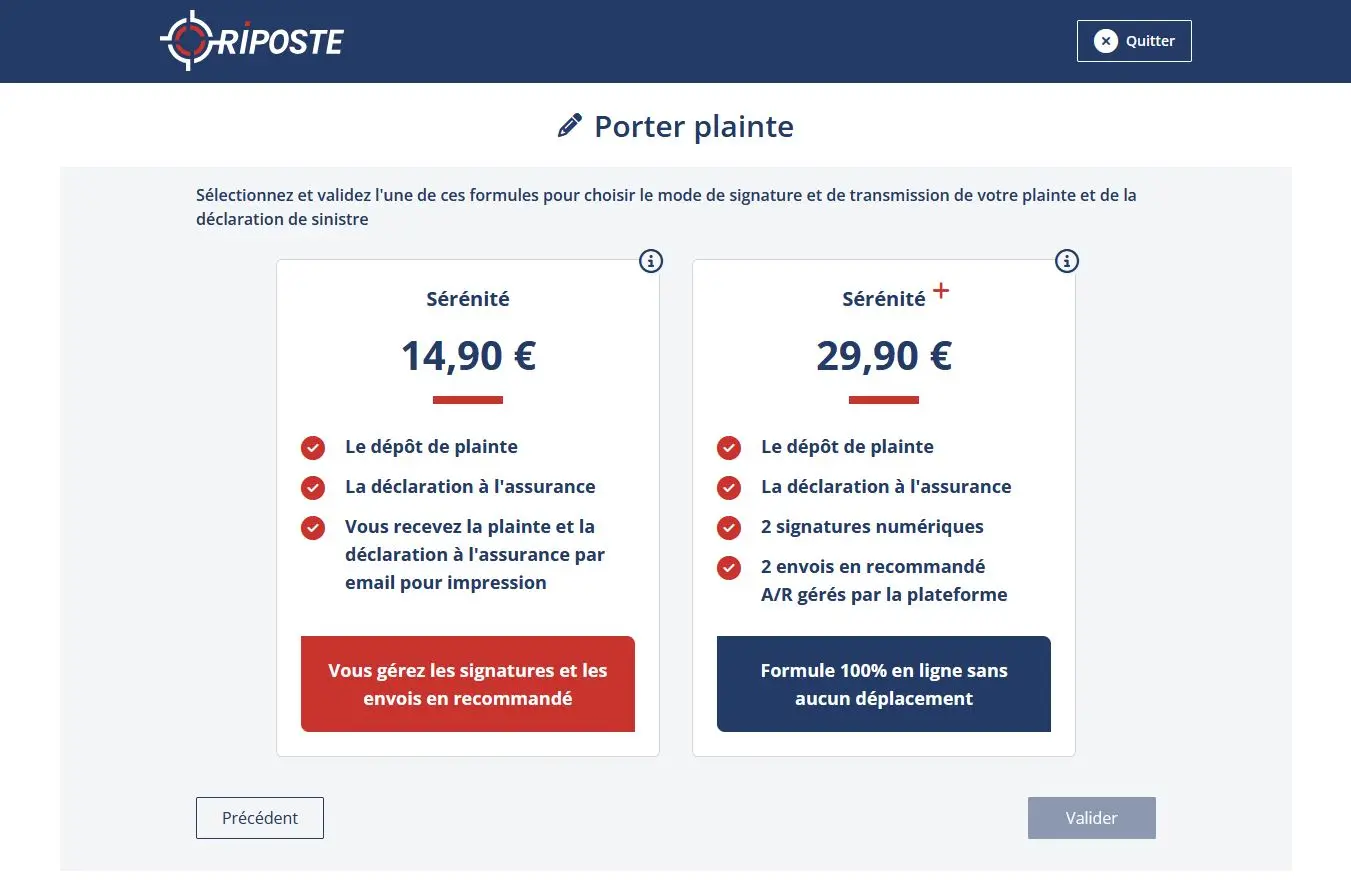Open info icon for Sérénité+ plan
Screen dimensions: 1351x887
(1067, 261)
